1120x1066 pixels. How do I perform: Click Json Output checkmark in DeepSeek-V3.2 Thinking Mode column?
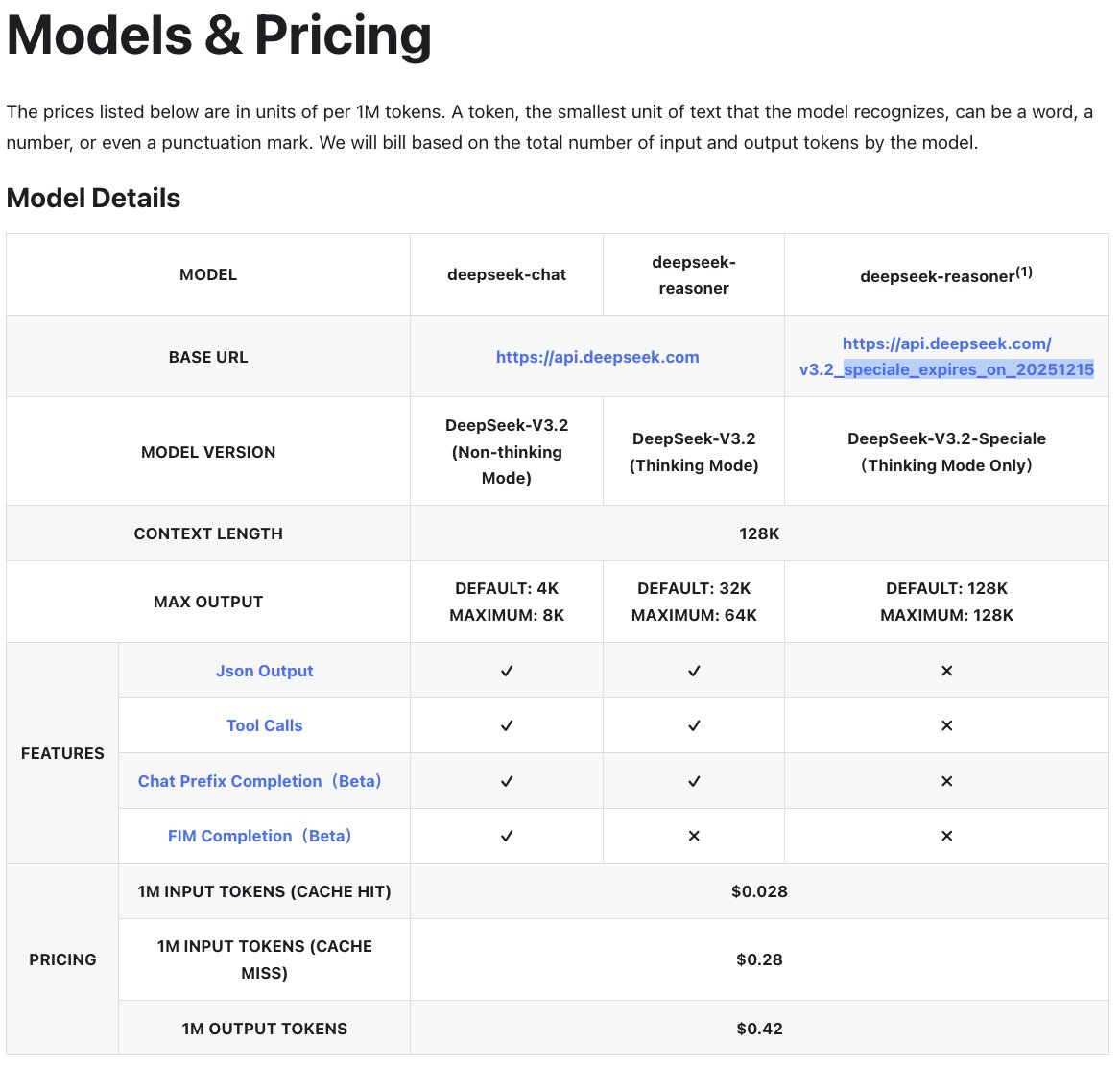[694, 671]
